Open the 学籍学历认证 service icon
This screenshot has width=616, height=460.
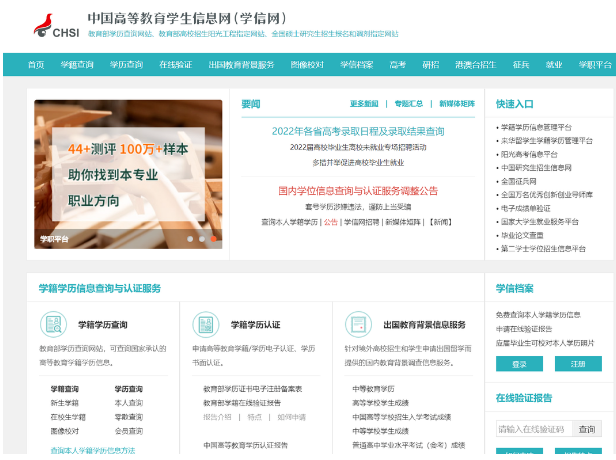click(205, 324)
